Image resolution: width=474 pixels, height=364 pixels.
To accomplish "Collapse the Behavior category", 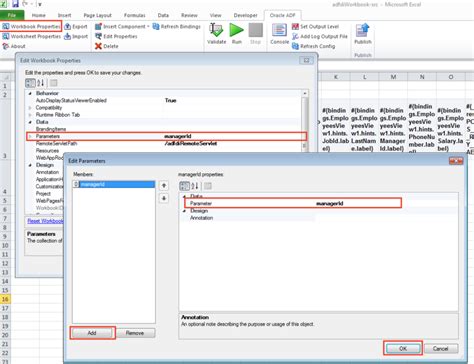I will click(30, 94).
